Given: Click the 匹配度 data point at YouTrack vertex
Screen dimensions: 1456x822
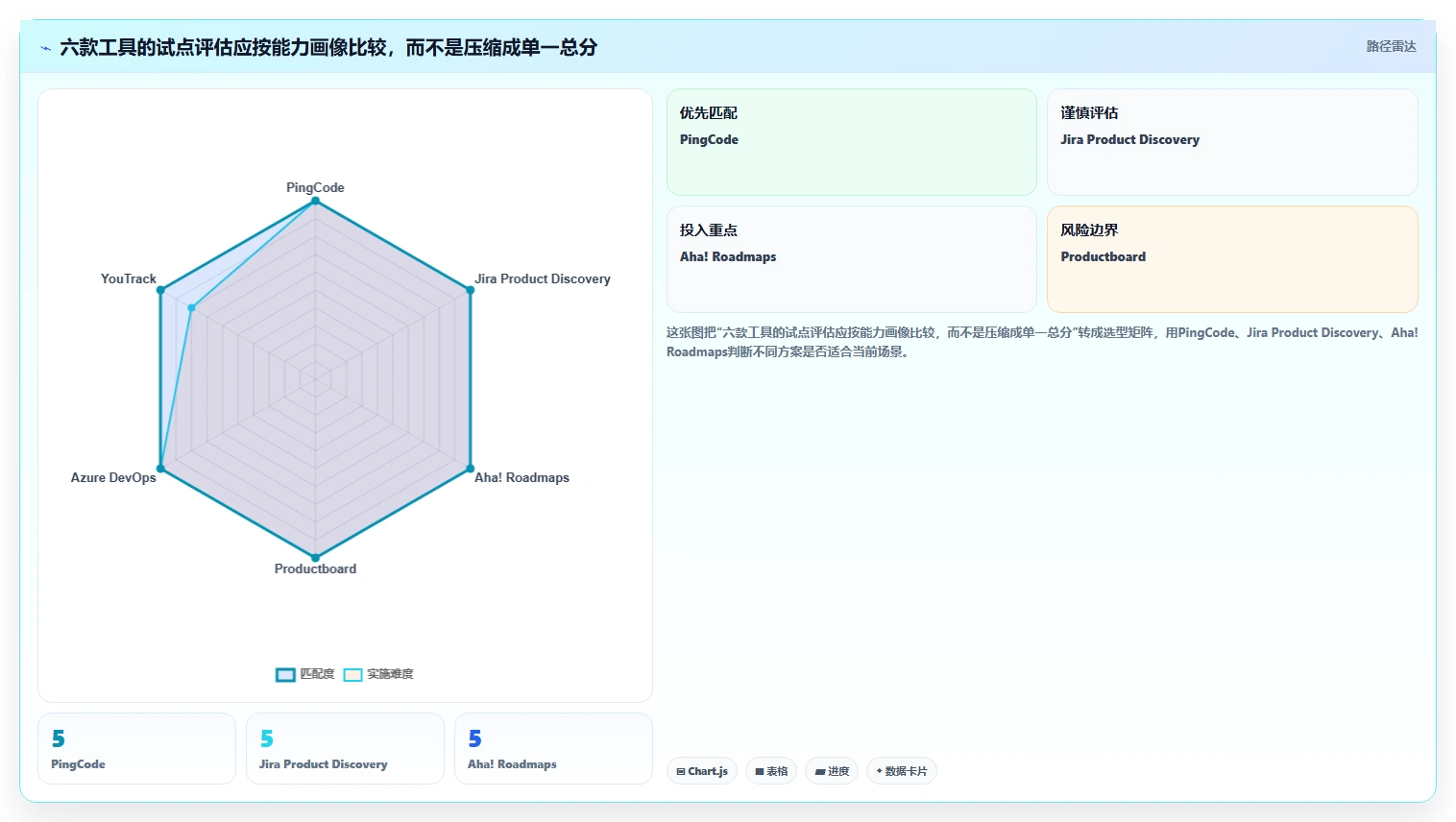Looking at the screenshot, I should coord(160,290).
